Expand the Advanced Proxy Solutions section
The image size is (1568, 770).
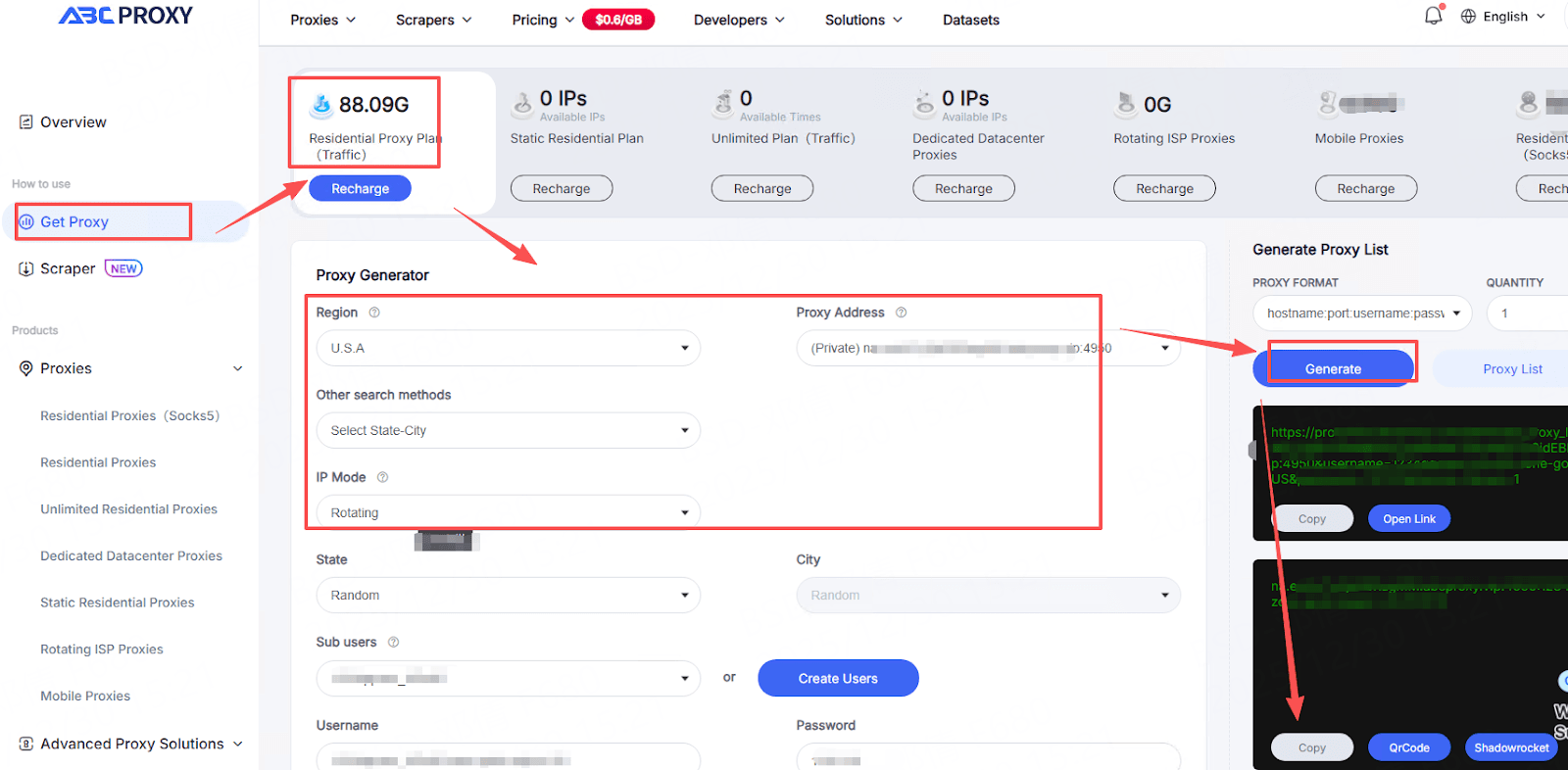tap(131, 744)
